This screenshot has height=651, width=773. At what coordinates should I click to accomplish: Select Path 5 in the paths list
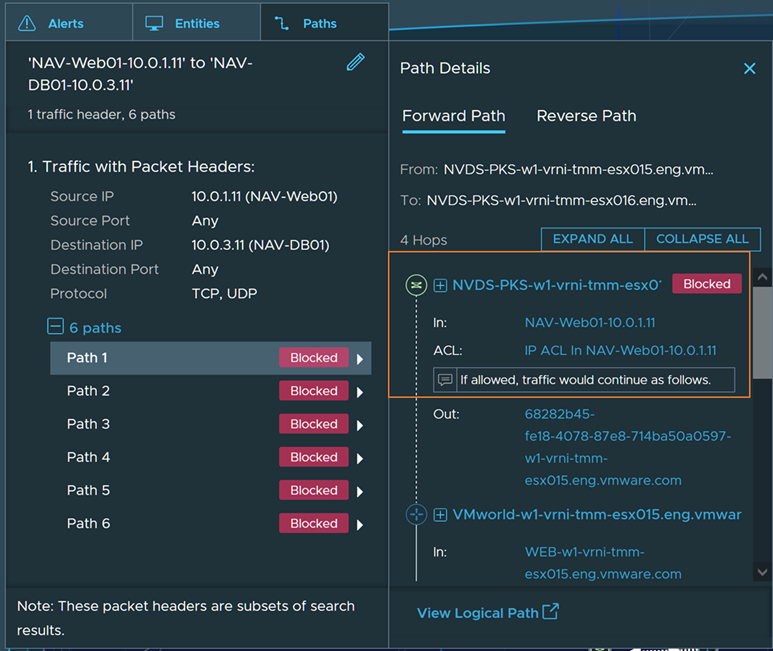[89, 490]
